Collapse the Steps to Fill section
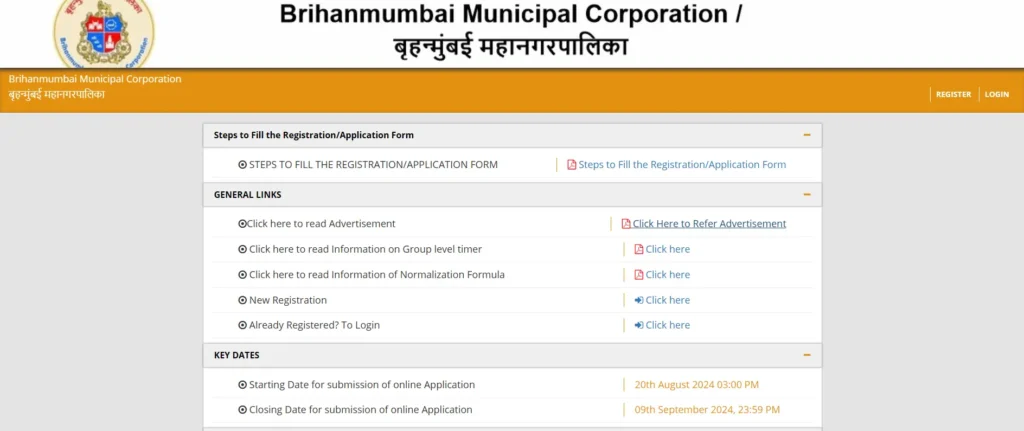 806,135
